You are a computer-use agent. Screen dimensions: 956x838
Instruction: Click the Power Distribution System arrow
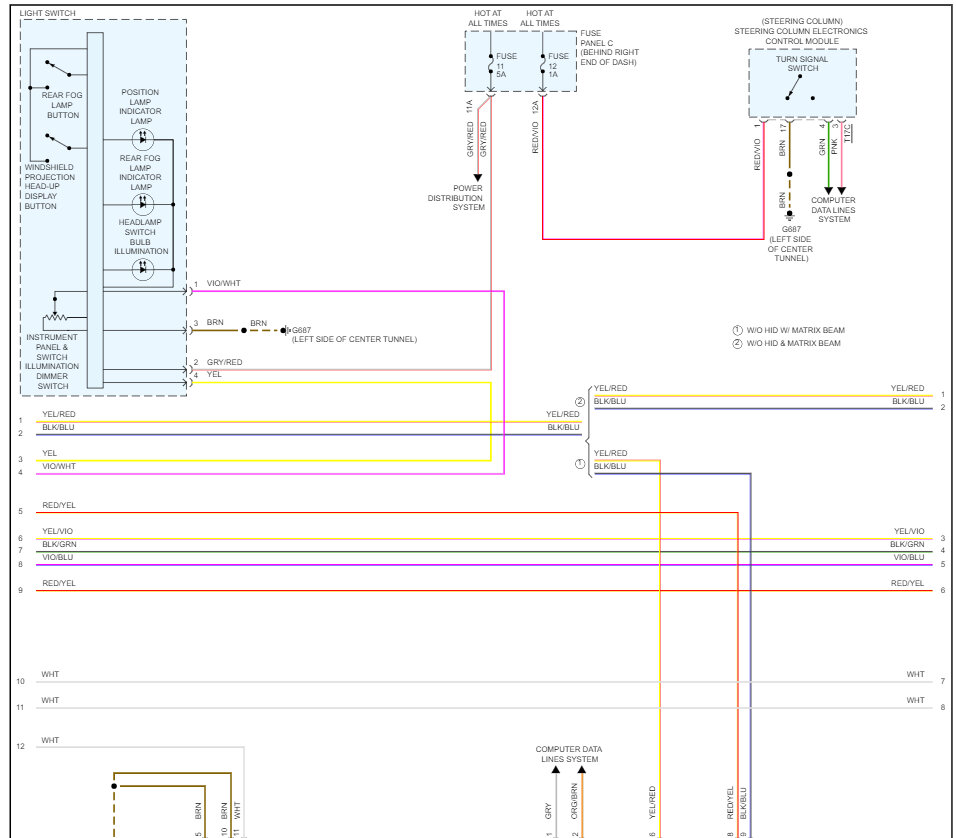478,177
